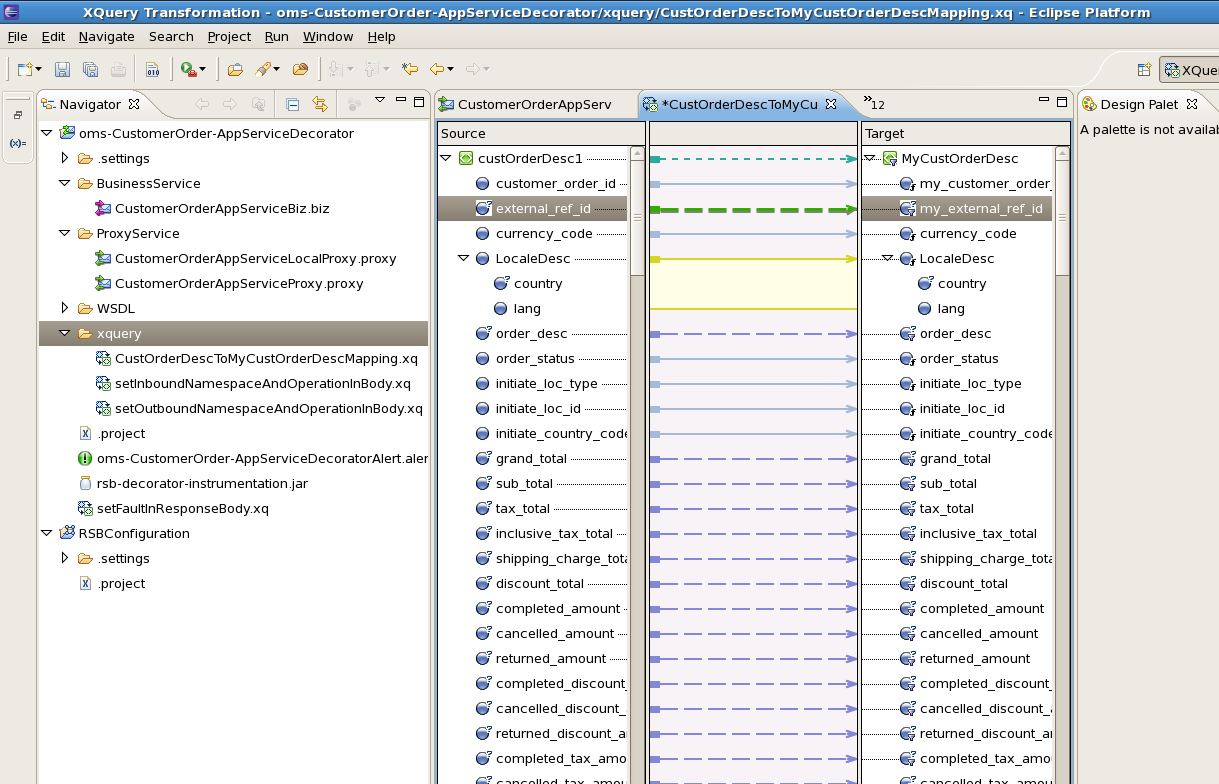The image size is (1219, 784).
Task: Open the Navigator view menu dropdown
Action: 380,100
